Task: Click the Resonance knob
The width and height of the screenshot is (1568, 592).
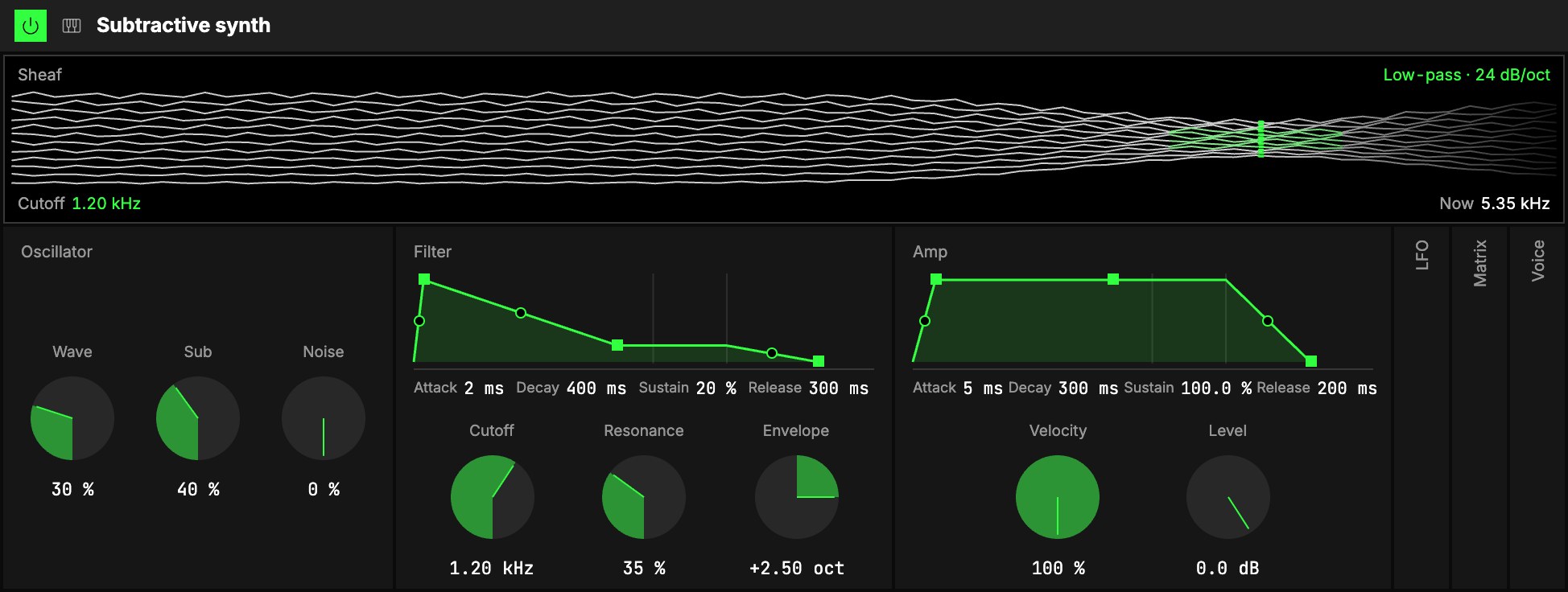Action: tap(644, 497)
